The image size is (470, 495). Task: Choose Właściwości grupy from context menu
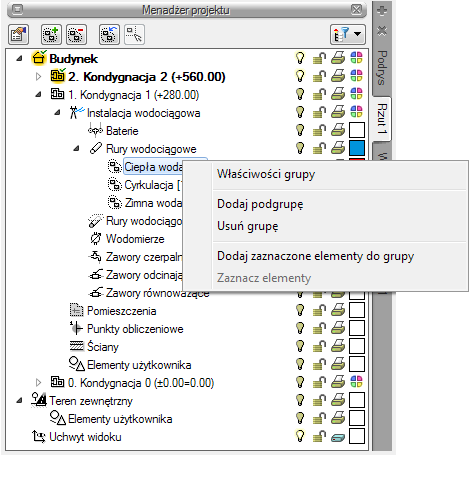coord(266,174)
